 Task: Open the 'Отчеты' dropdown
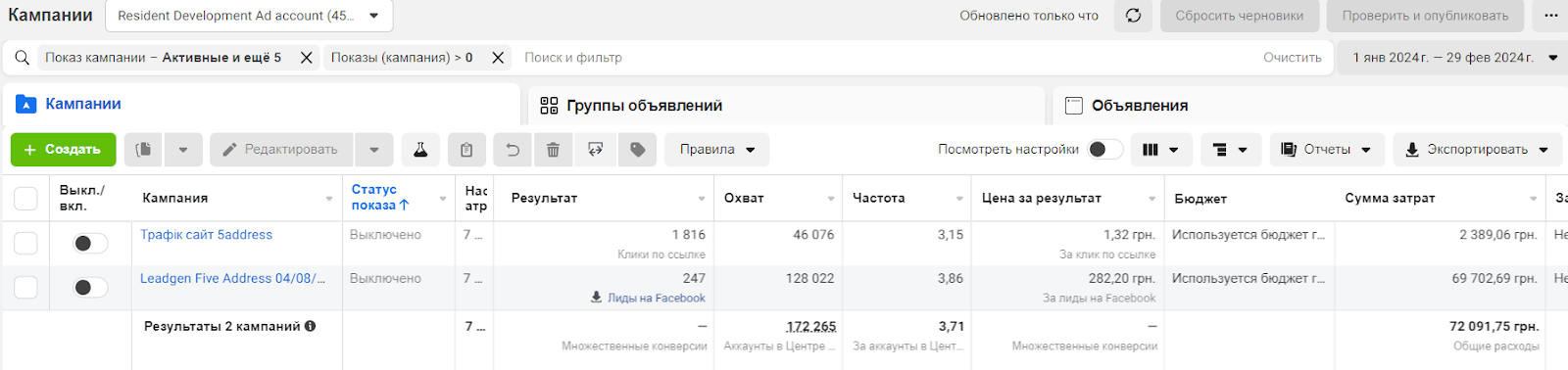point(1327,150)
